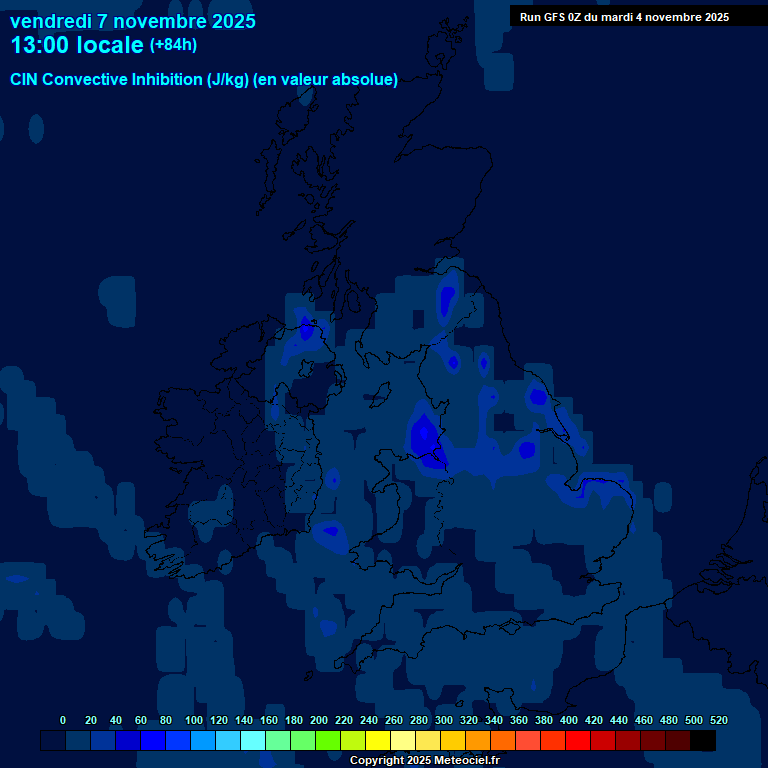Click the legend value label 520

[x=718, y=720]
